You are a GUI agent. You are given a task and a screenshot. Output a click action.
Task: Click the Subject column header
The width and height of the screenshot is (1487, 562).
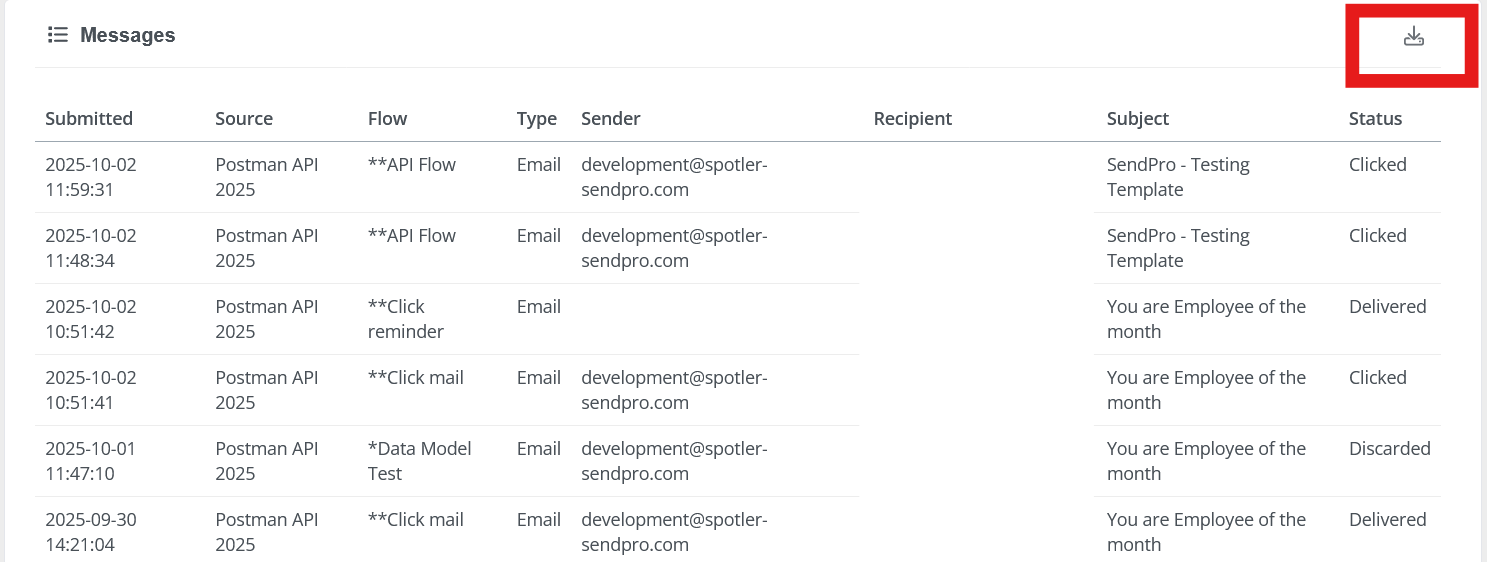pos(1137,119)
